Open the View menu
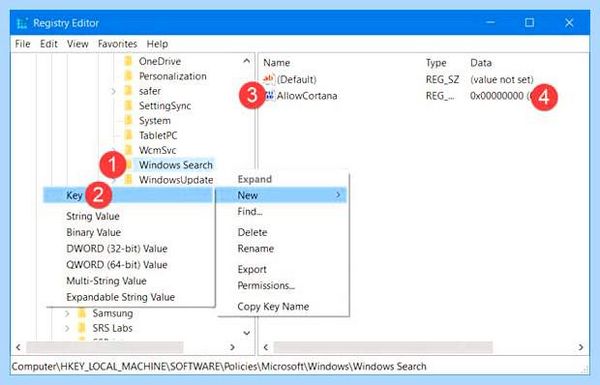 pyautogui.click(x=78, y=44)
